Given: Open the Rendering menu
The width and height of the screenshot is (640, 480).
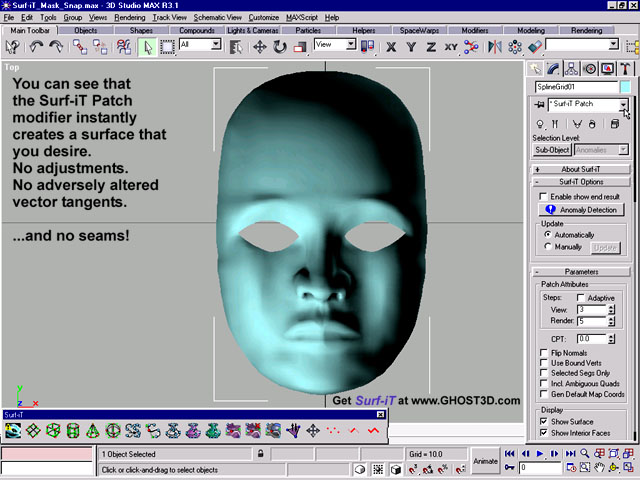Looking at the screenshot, I should click(130, 18).
